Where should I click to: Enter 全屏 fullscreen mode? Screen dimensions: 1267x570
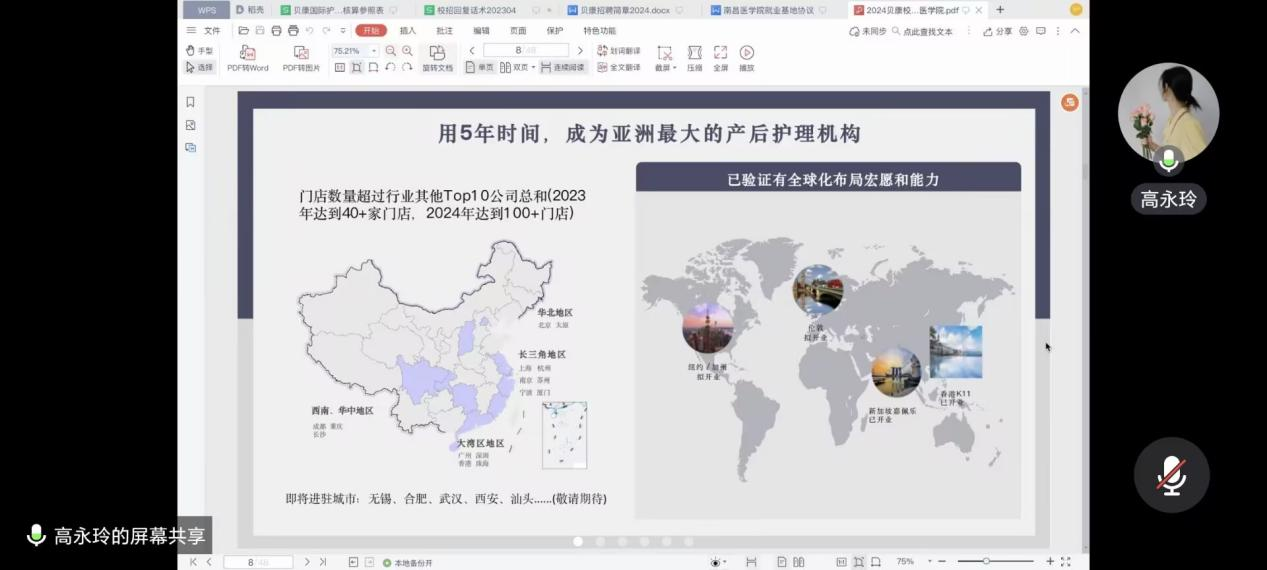(x=720, y=52)
